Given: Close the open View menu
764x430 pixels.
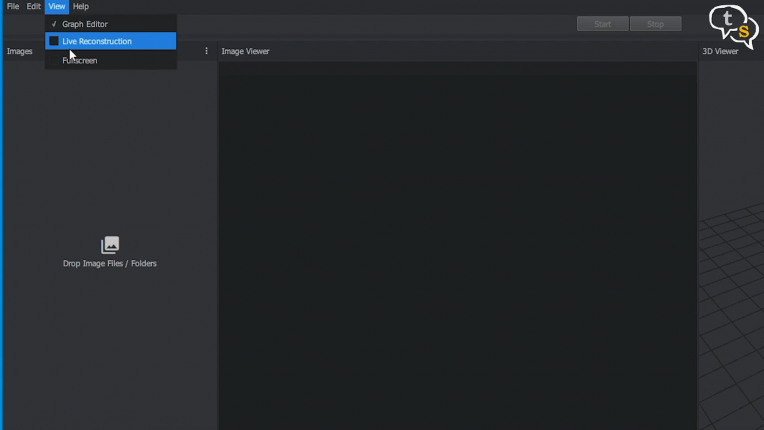Looking at the screenshot, I should (57, 6).
